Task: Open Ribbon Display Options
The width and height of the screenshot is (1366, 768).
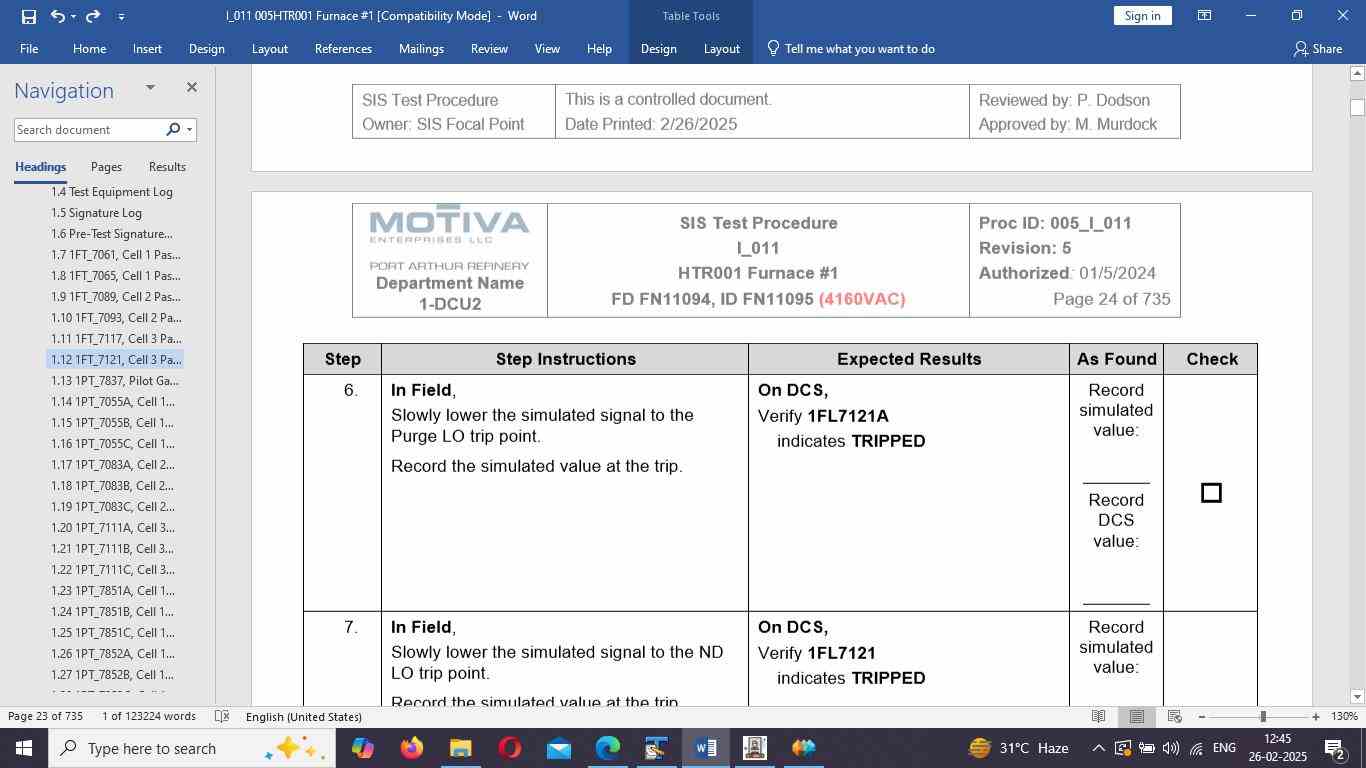Action: pos(1205,16)
